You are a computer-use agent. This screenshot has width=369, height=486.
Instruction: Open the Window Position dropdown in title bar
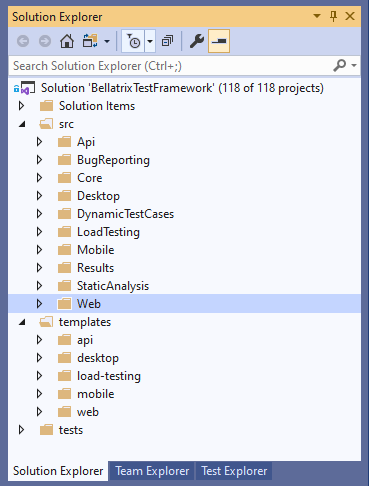(317, 16)
